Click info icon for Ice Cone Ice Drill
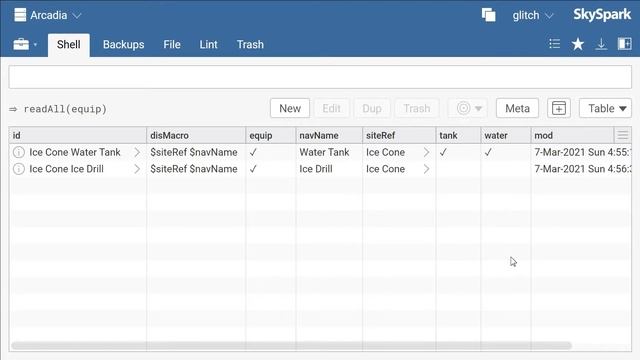 [19, 169]
